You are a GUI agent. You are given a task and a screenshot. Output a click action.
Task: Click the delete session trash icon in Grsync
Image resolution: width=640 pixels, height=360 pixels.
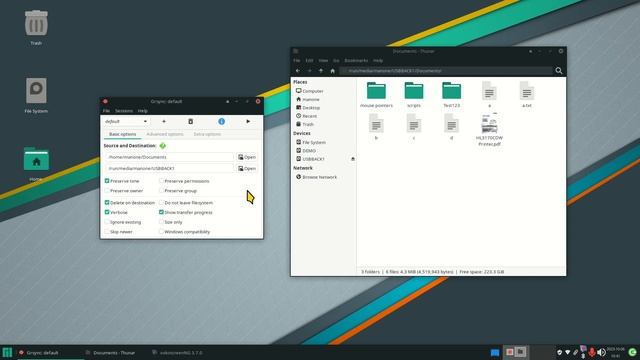(190, 121)
